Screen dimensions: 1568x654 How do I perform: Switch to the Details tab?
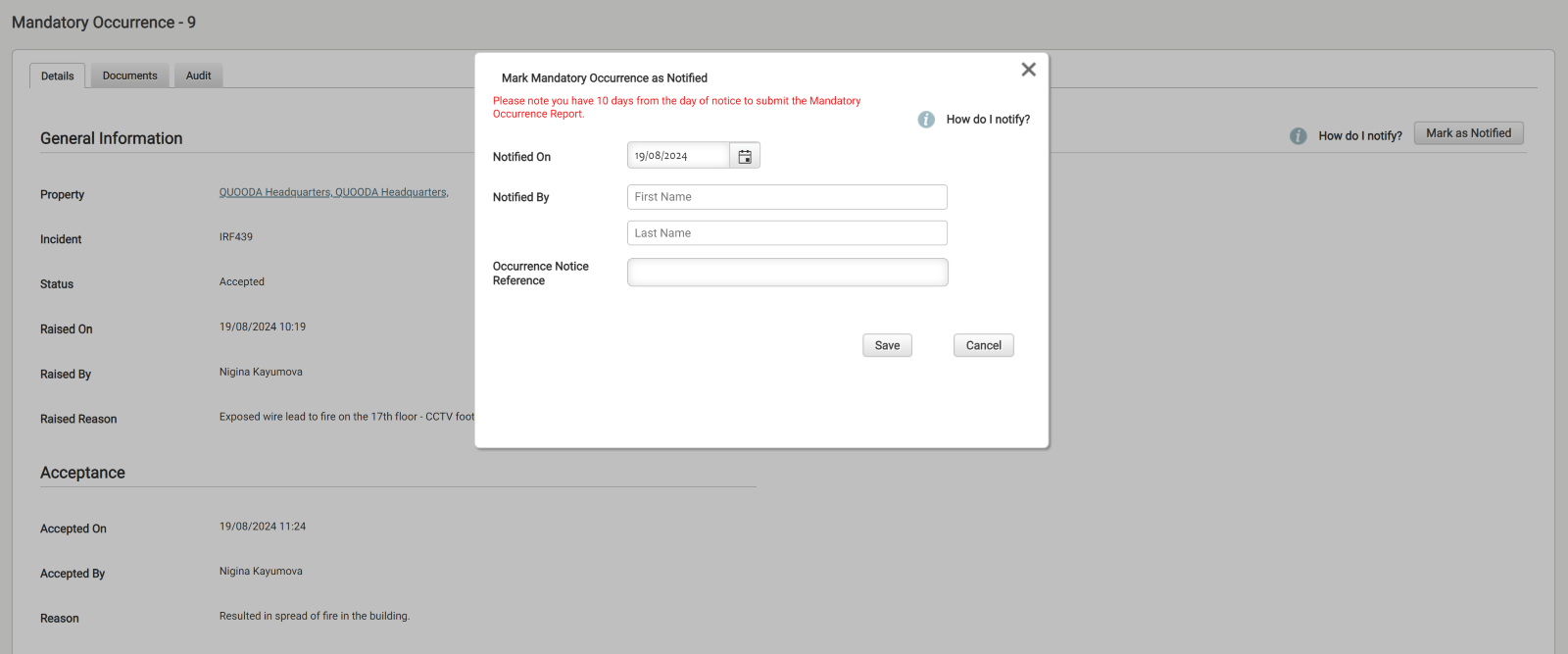[57, 75]
